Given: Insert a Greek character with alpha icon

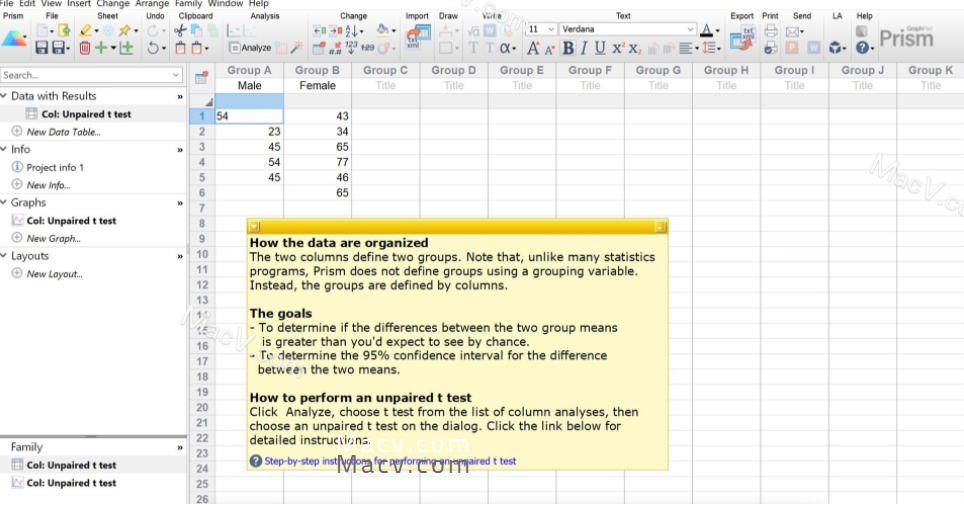Looking at the screenshot, I should (505, 47).
